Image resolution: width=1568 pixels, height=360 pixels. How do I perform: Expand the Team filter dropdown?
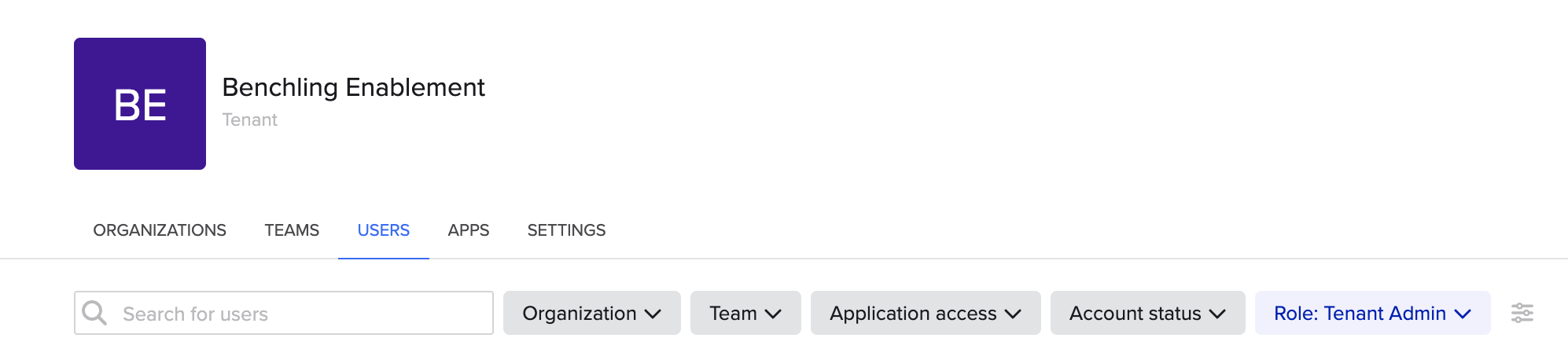pyautogui.click(x=745, y=313)
